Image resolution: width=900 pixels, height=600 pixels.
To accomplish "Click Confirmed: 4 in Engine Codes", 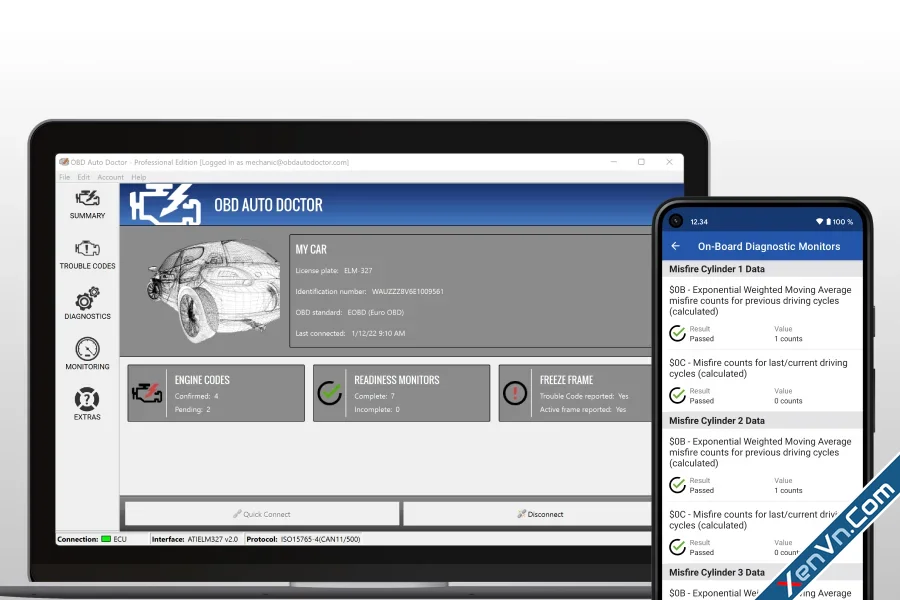I will 196,396.
